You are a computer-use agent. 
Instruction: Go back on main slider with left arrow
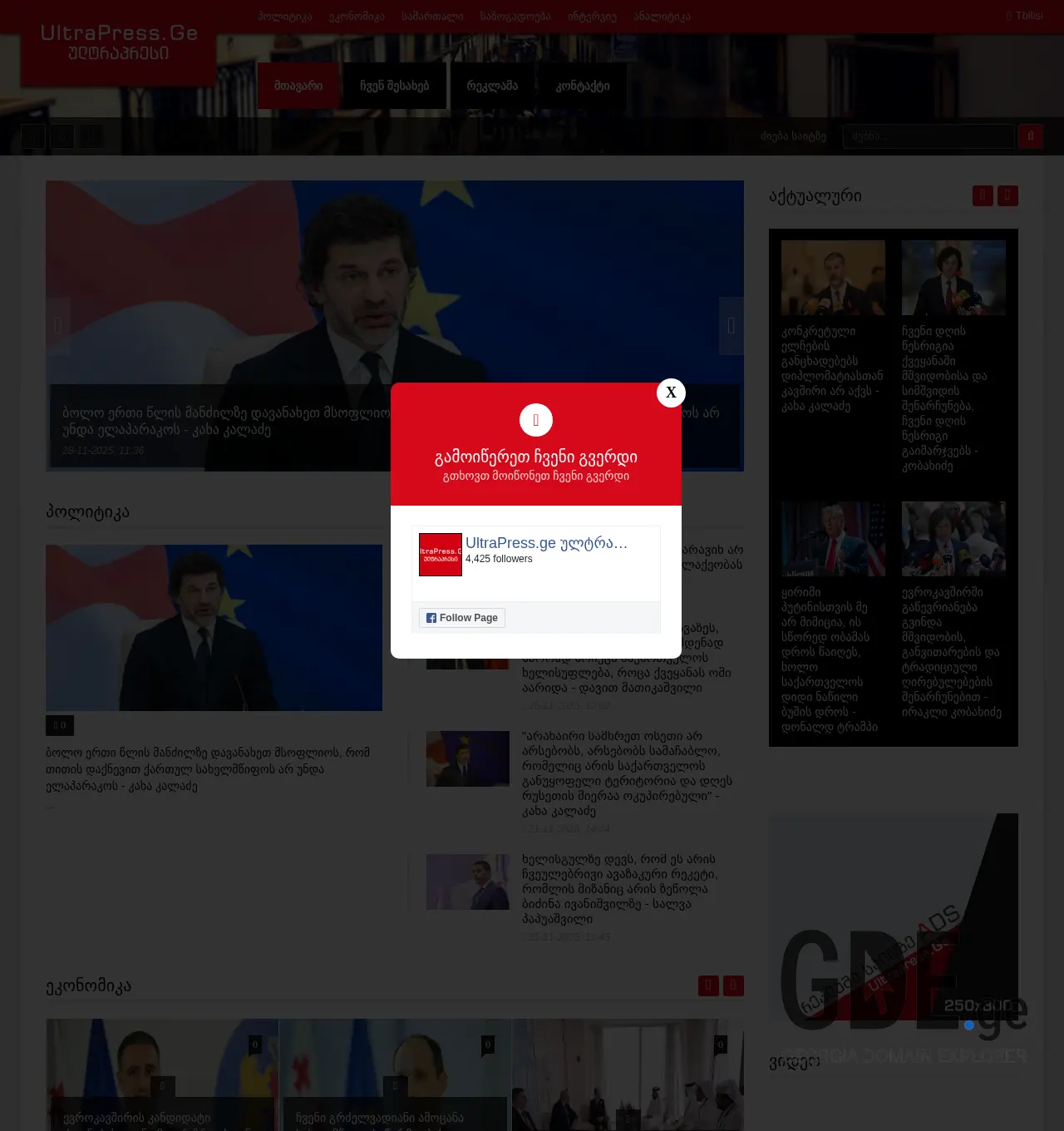tap(58, 326)
